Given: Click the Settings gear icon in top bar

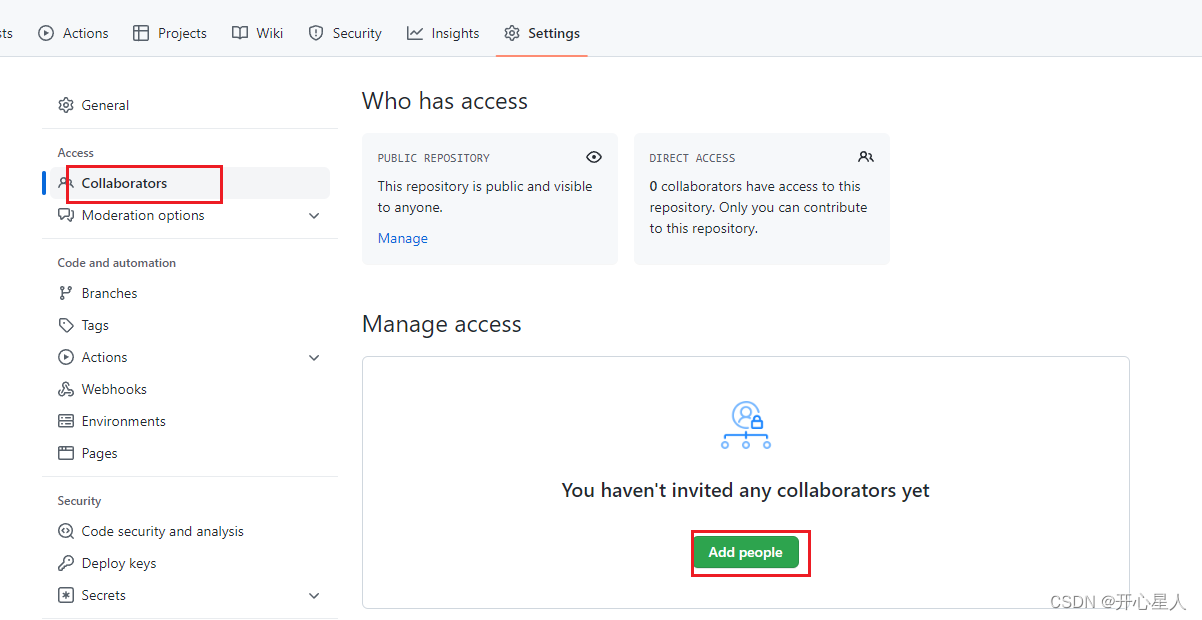Looking at the screenshot, I should [x=512, y=33].
